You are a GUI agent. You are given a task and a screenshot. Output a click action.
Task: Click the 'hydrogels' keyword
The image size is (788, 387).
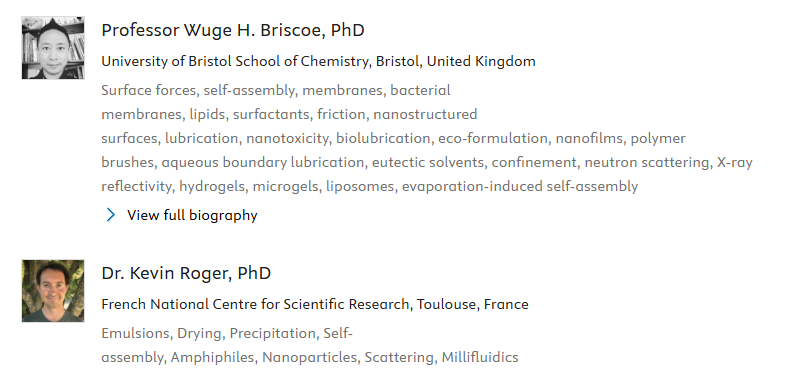click(x=212, y=186)
